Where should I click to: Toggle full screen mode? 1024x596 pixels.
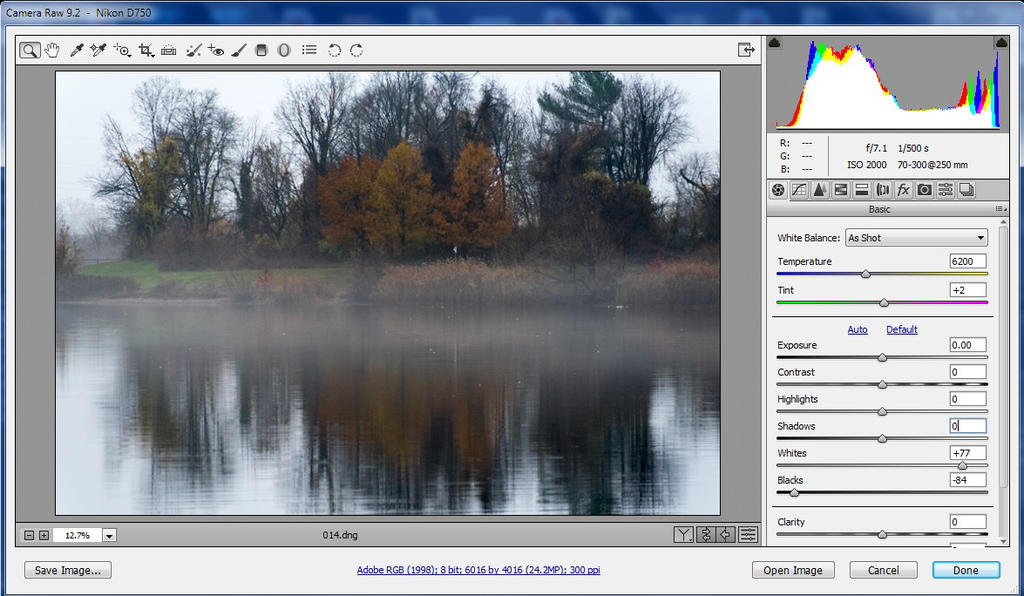tap(746, 50)
